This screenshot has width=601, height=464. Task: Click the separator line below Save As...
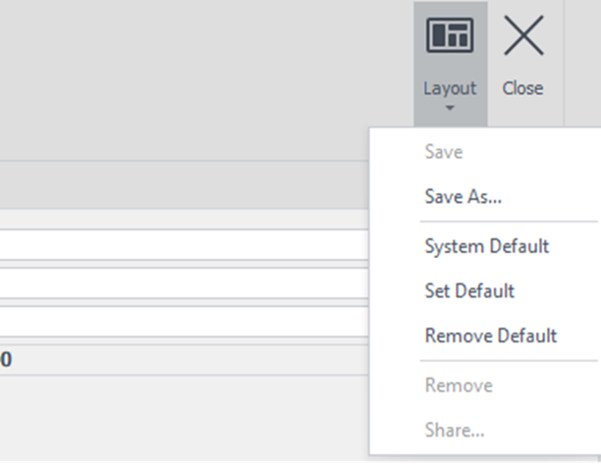[x=483, y=222]
